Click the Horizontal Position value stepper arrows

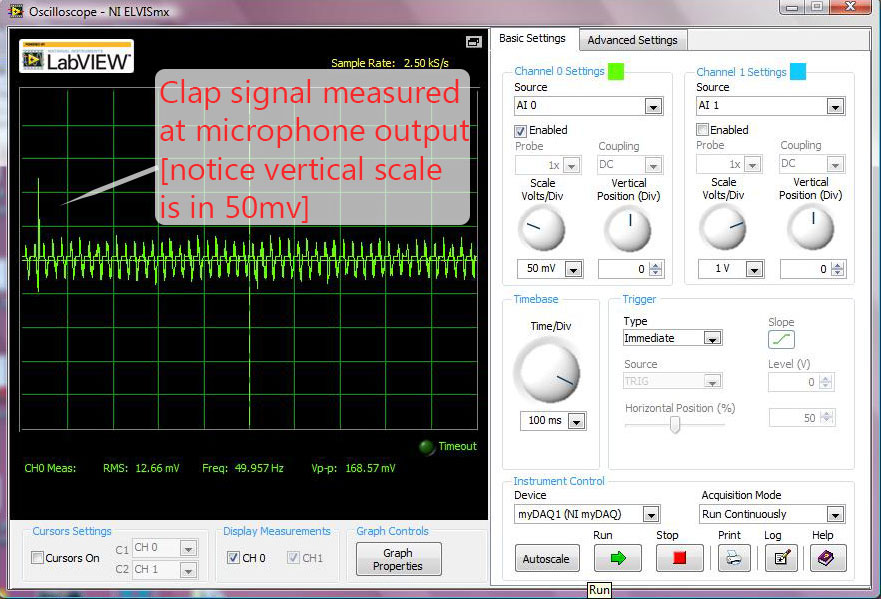tap(826, 418)
